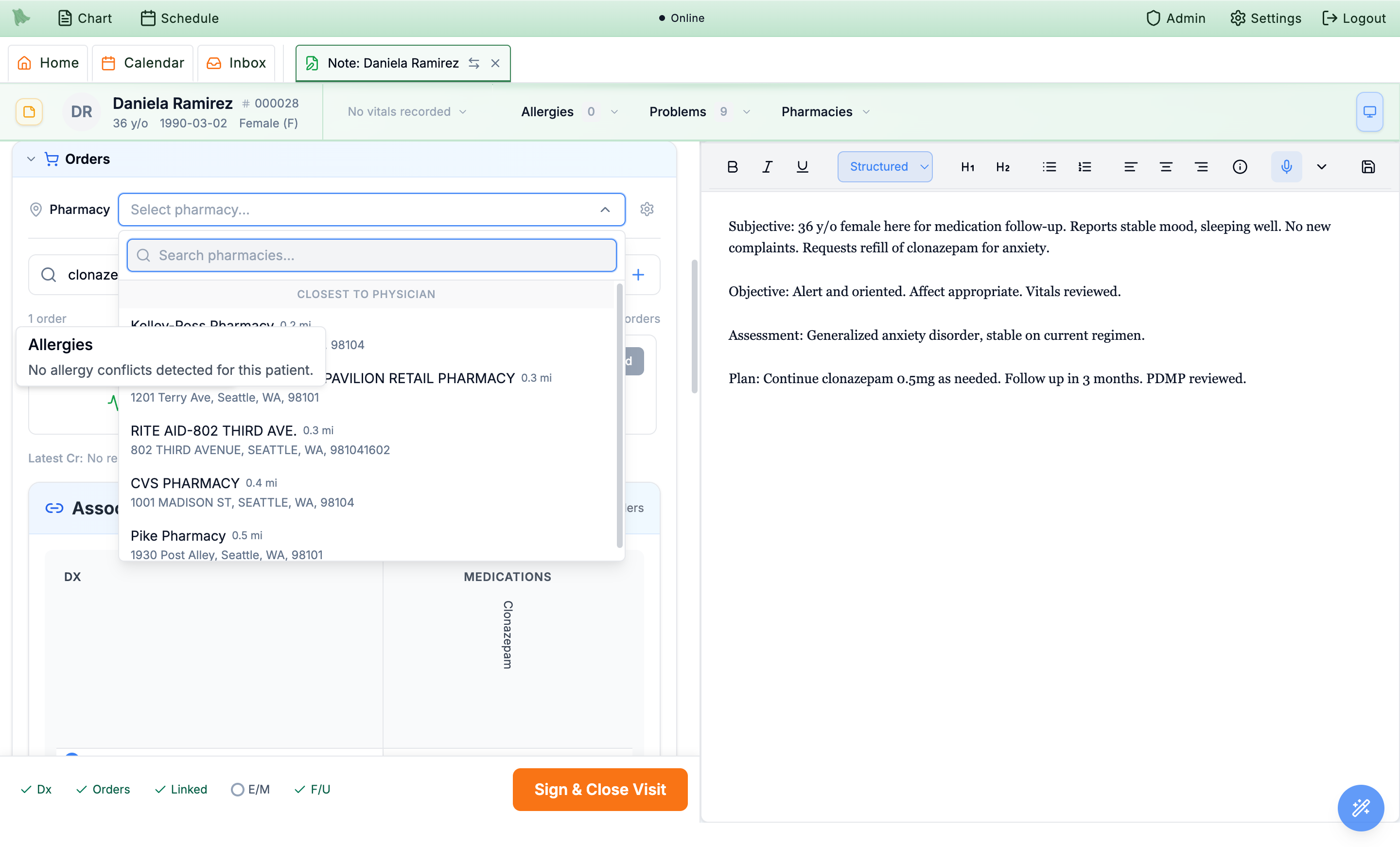The width and height of the screenshot is (1400, 847).
Task: Click the Clonazepam medication column label
Action: (x=507, y=635)
